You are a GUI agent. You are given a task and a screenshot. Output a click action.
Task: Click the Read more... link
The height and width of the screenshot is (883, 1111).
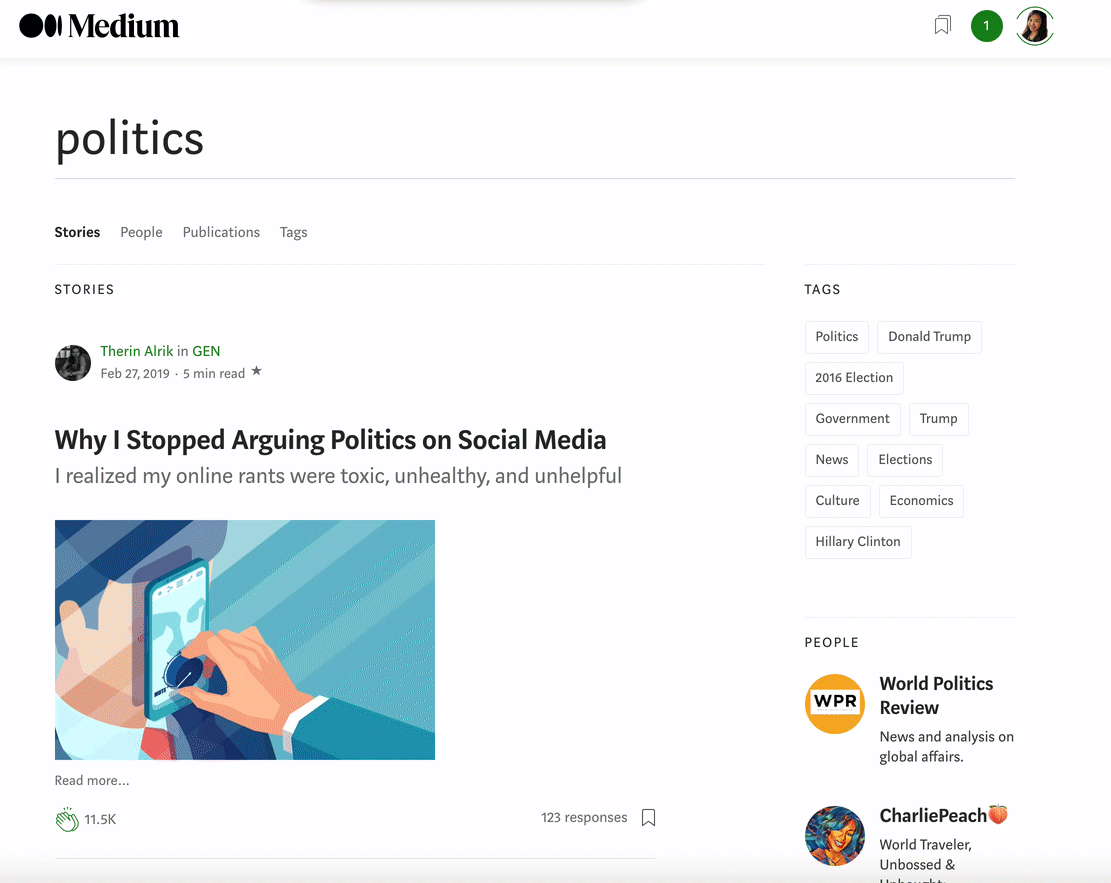[x=92, y=780]
